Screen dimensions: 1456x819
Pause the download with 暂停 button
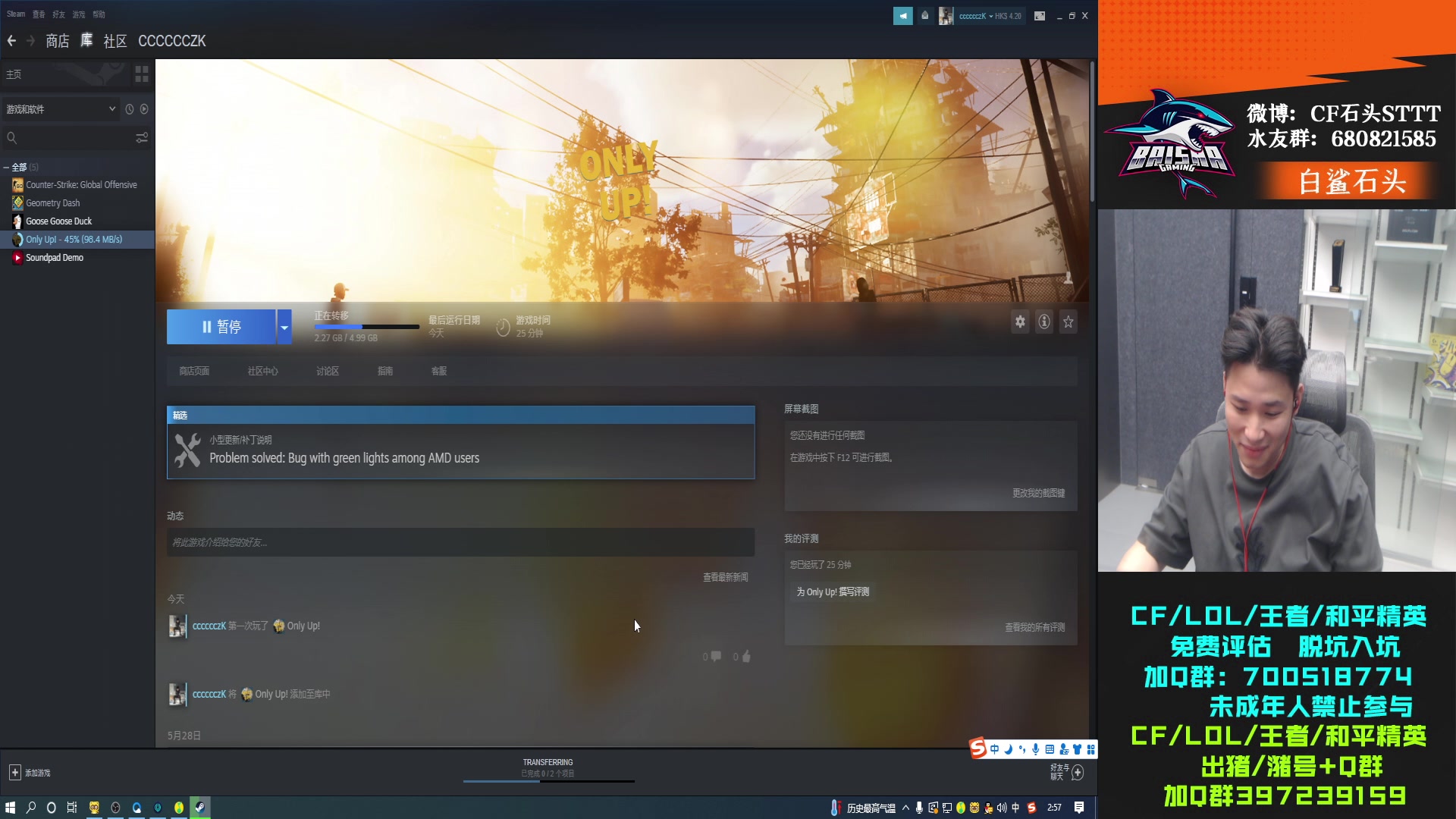click(x=221, y=327)
